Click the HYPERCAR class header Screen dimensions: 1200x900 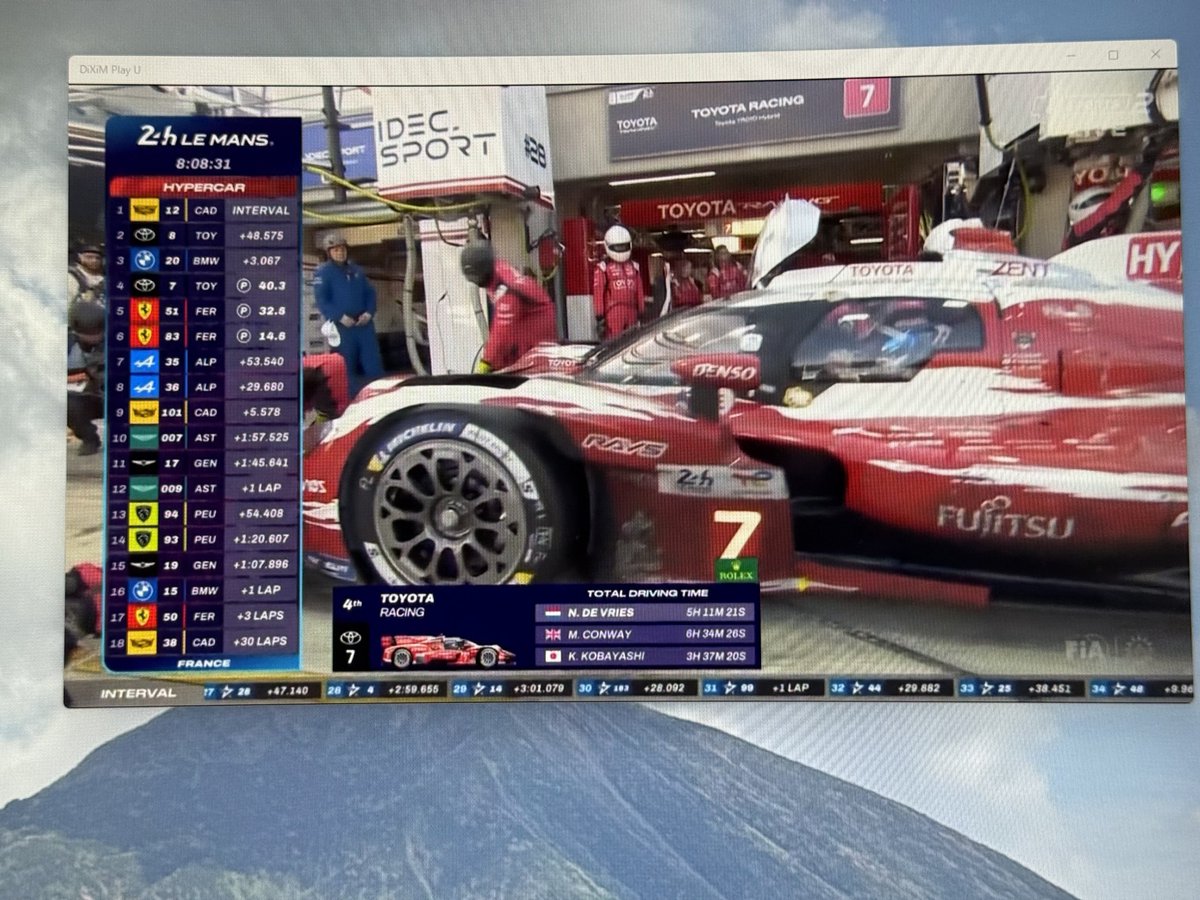(203, 186)
